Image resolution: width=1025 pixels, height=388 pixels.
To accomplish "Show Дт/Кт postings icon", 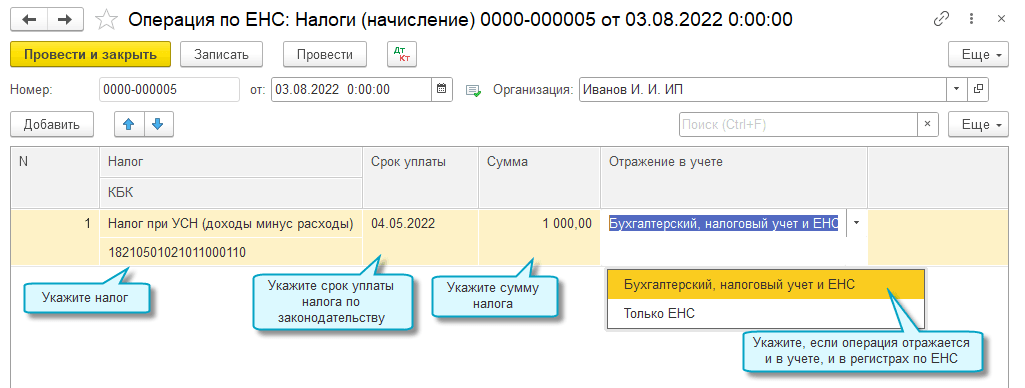I will 402,55.
